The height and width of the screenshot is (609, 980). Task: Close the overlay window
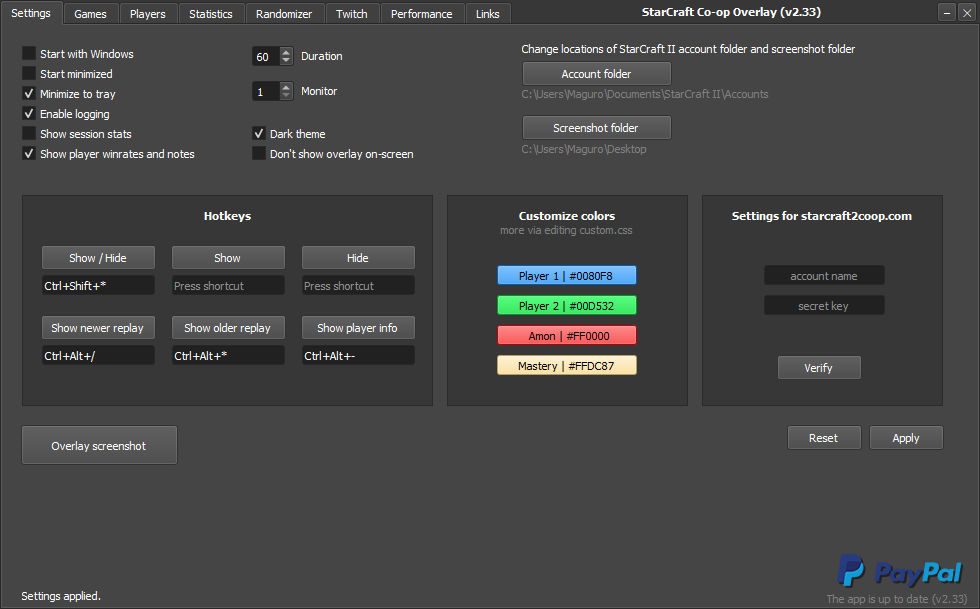pos(966,12)
